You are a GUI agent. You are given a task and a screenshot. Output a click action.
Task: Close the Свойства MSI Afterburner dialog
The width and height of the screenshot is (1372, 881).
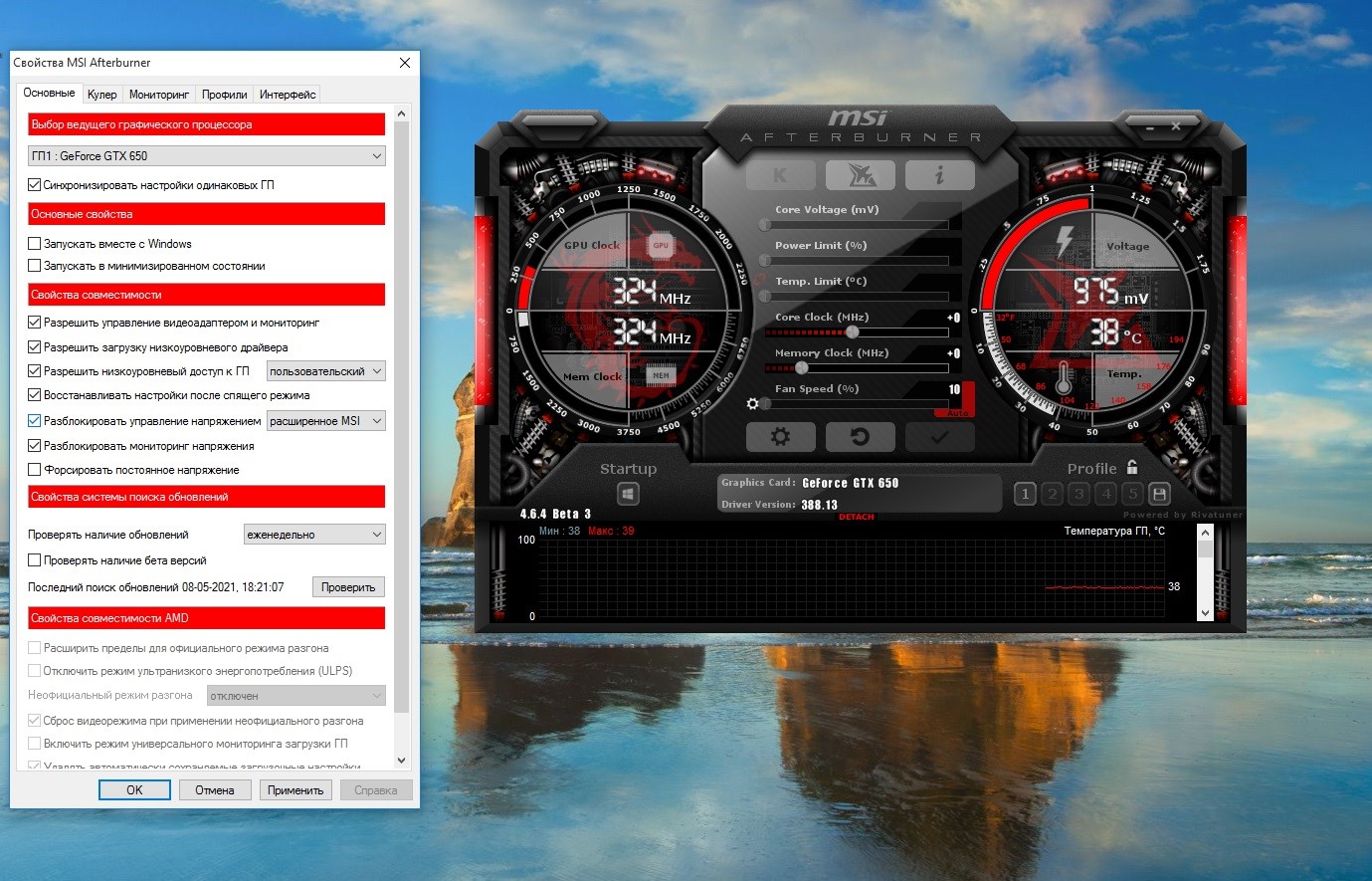405,63
